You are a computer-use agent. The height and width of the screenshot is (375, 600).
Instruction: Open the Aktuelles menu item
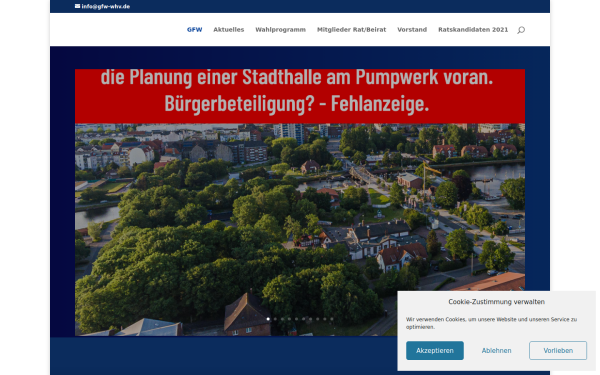pyautogui.click(x=228, y=29)
